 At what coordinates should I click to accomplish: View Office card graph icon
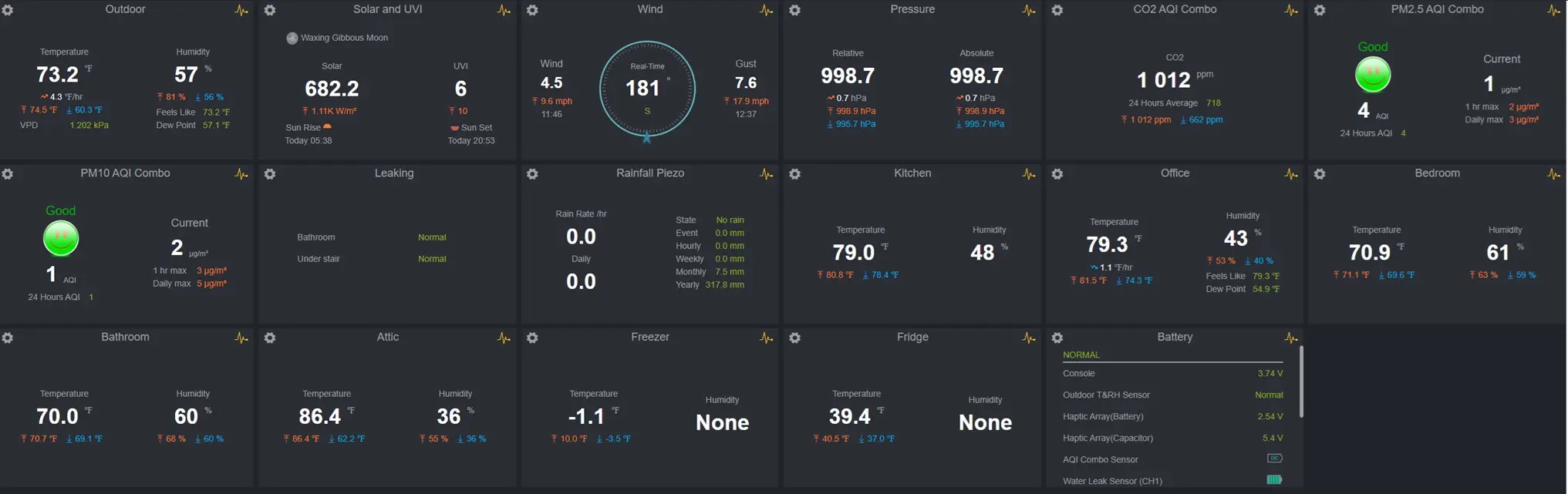[1291, 174]
